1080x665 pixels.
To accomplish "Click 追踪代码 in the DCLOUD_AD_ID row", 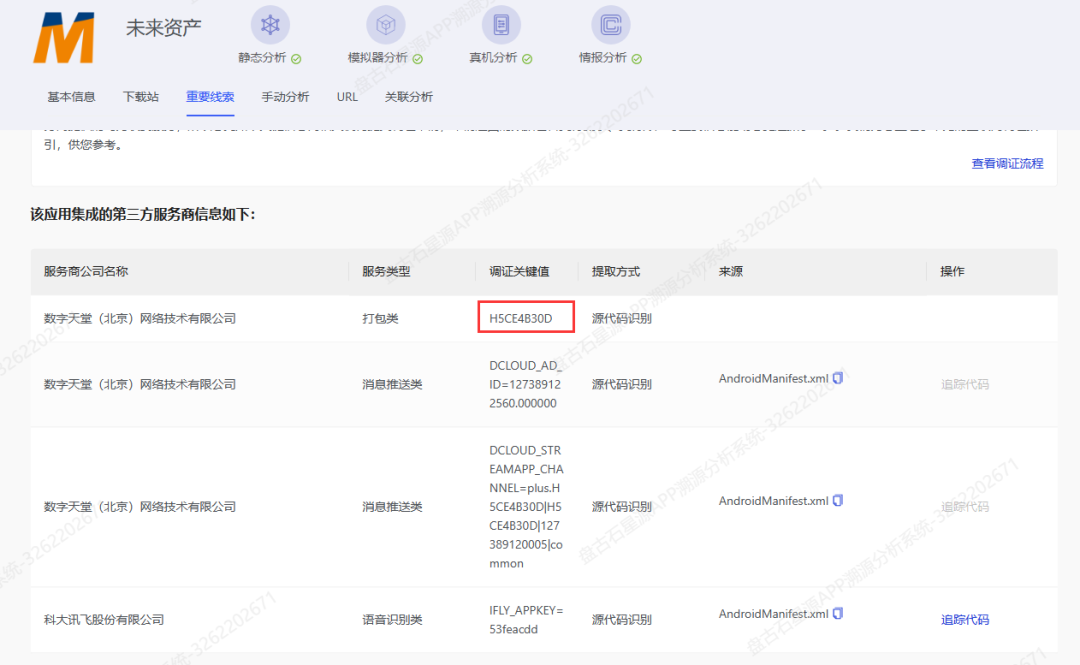I will 964,384.
